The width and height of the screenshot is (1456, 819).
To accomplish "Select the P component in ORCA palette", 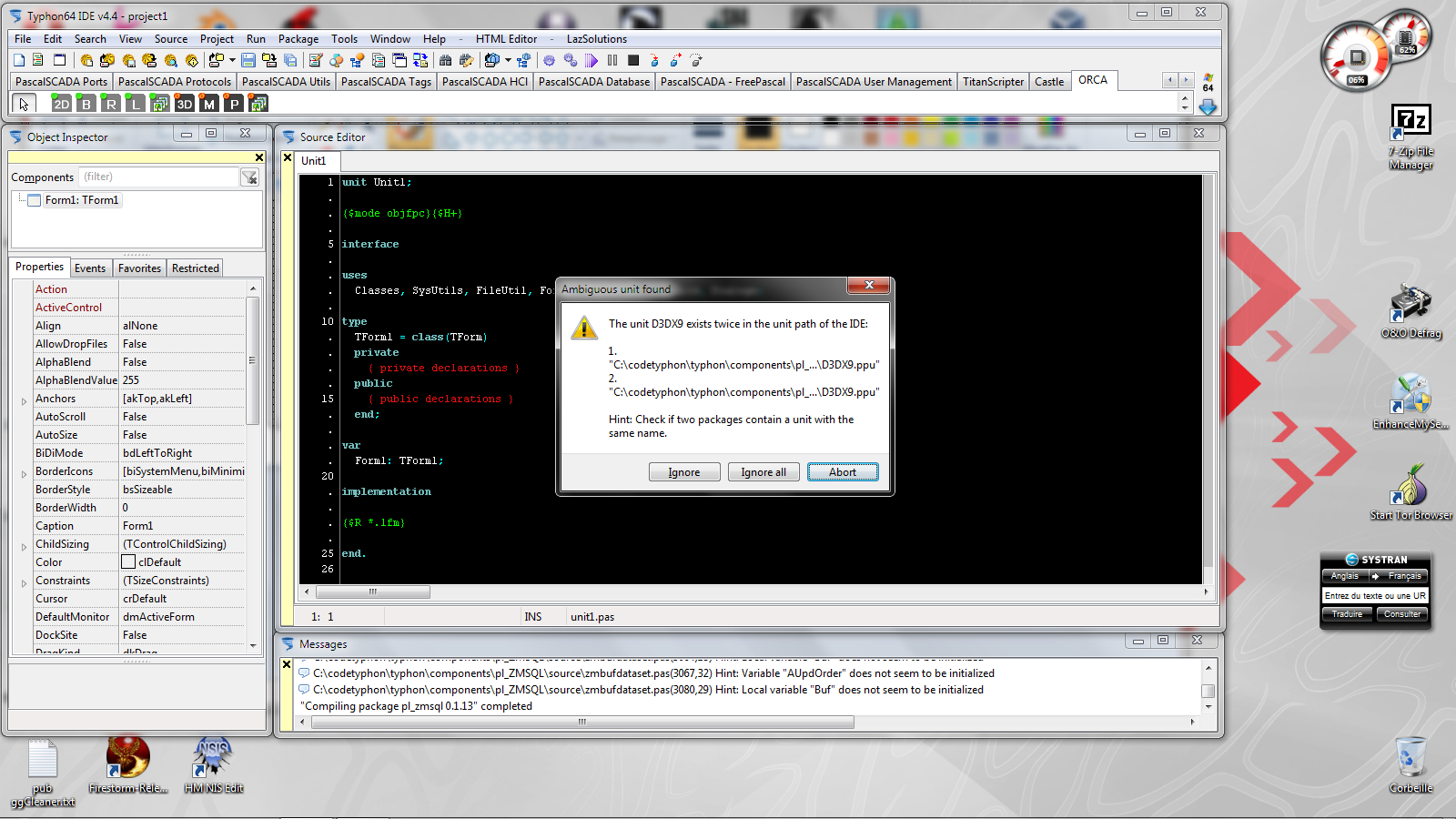I will (233, 103).
